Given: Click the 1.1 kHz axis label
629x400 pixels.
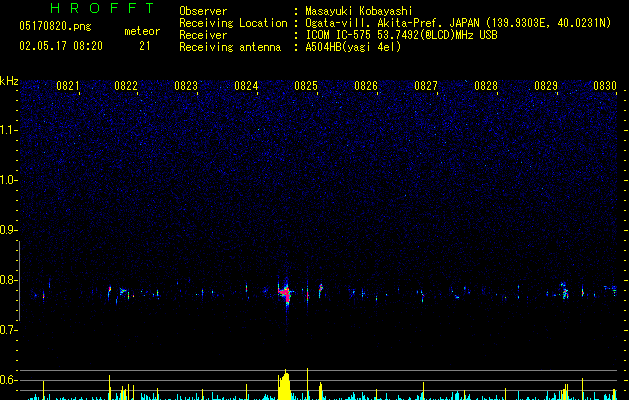Looking at the screenshot, I should [x=9, y=130].
